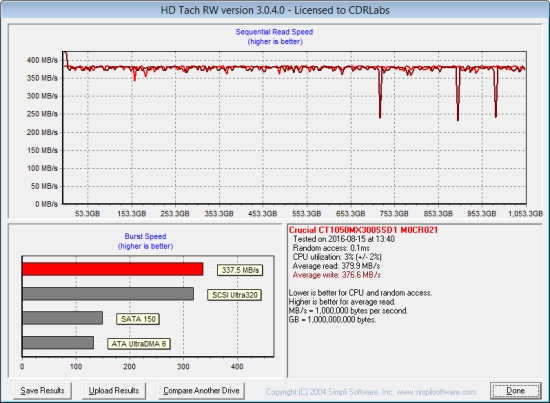Select the SCSI Ultra320 label
550x403 pixels.
click(x=235, y=295)
